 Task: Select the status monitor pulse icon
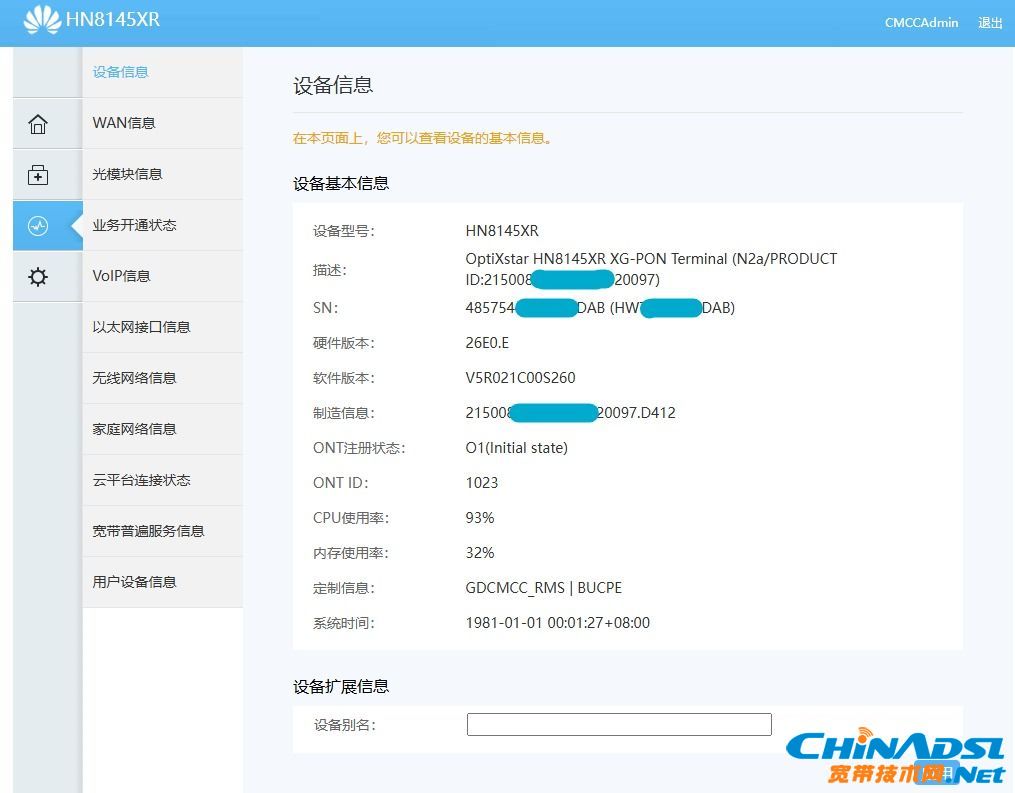[38, 225]
